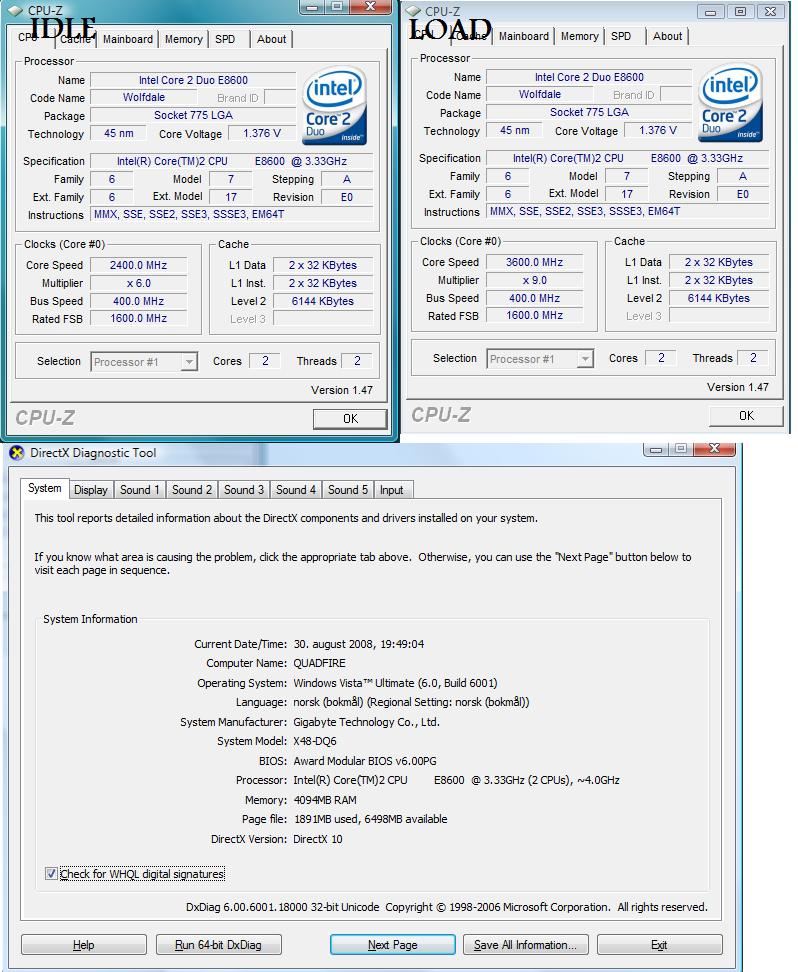
Task: Go to Next Page in DxDiag
Action: [x=392, y=945]
